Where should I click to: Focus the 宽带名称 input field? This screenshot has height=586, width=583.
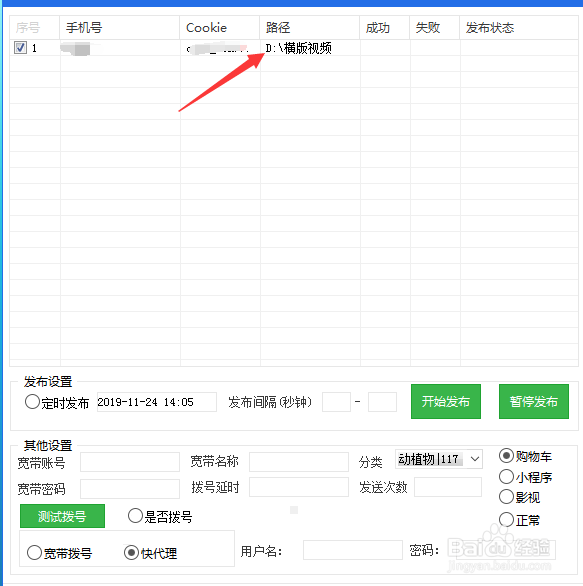[299, 462]
